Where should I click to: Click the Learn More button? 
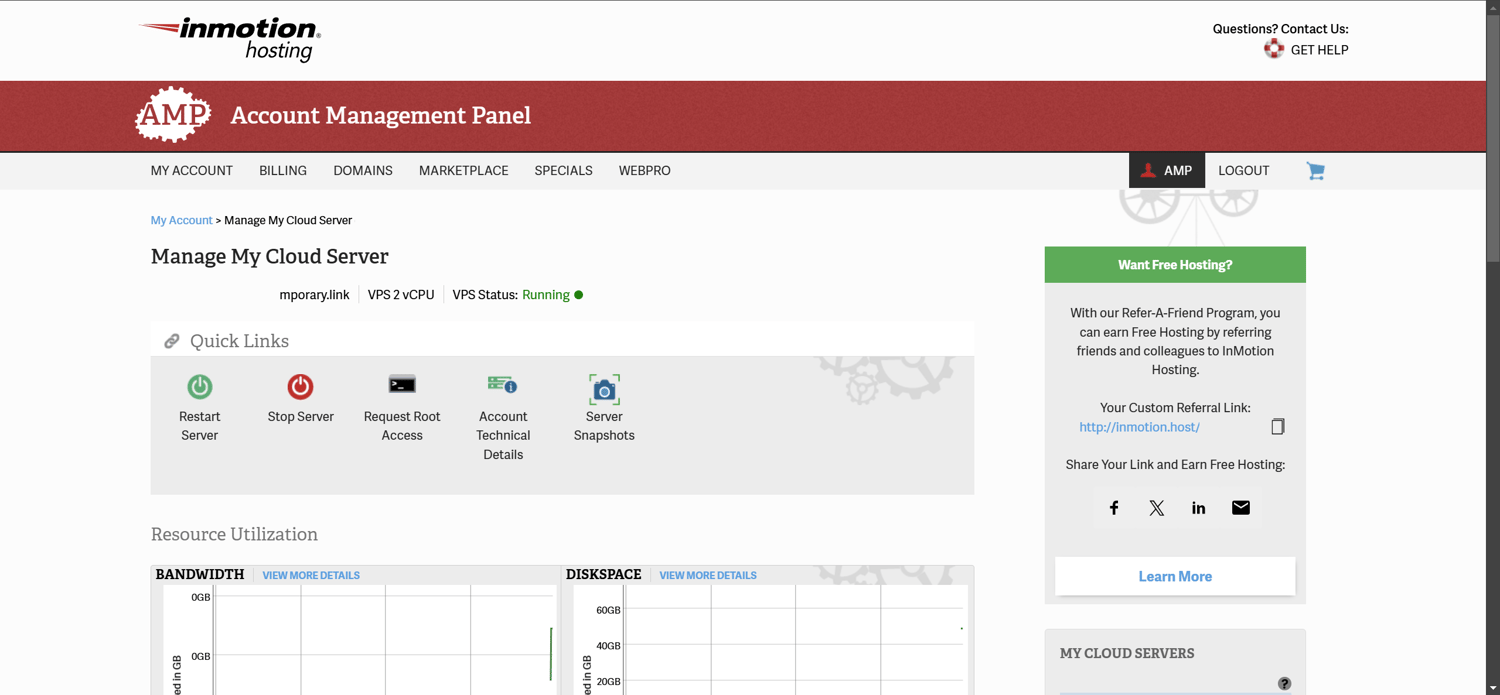click(x=1175, y=576)
